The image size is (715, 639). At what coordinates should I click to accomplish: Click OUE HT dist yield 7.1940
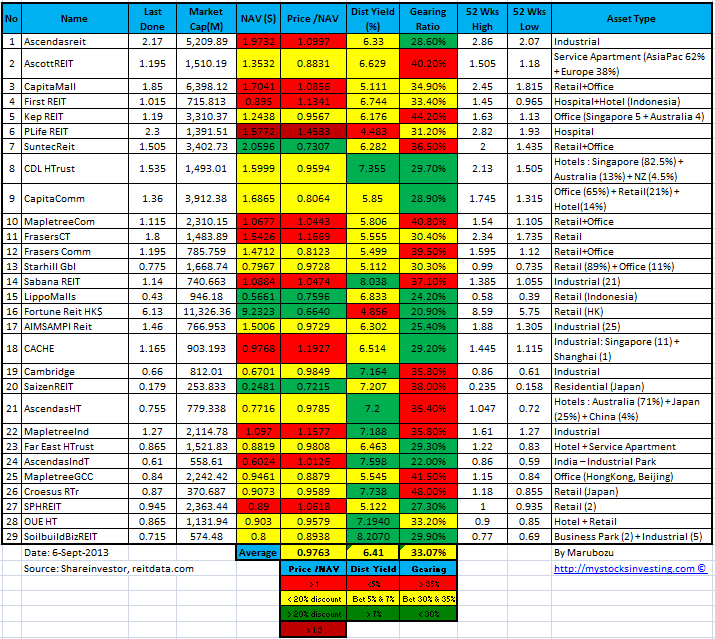(373, 522)
